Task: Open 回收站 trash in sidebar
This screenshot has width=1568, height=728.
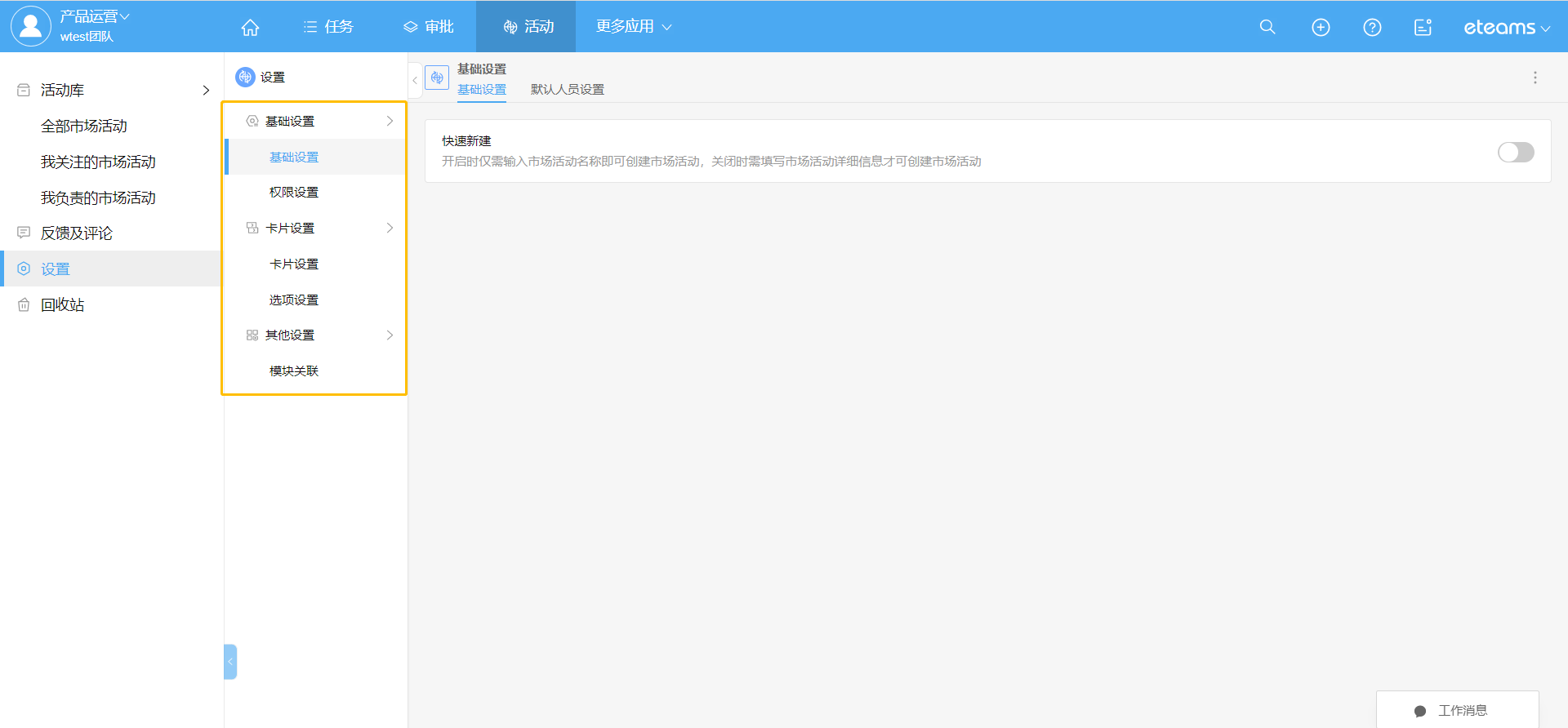Action: point(62,304)
